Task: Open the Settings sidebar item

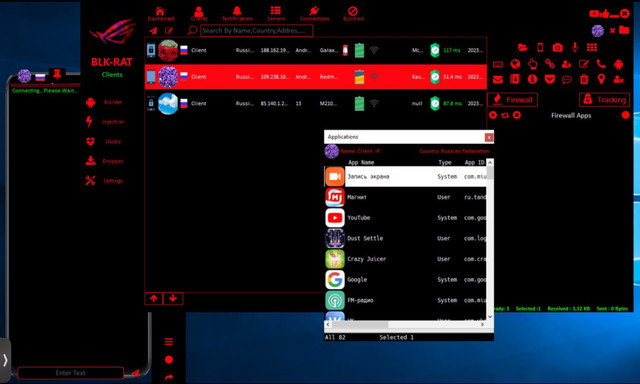Action: coord(104,180)
